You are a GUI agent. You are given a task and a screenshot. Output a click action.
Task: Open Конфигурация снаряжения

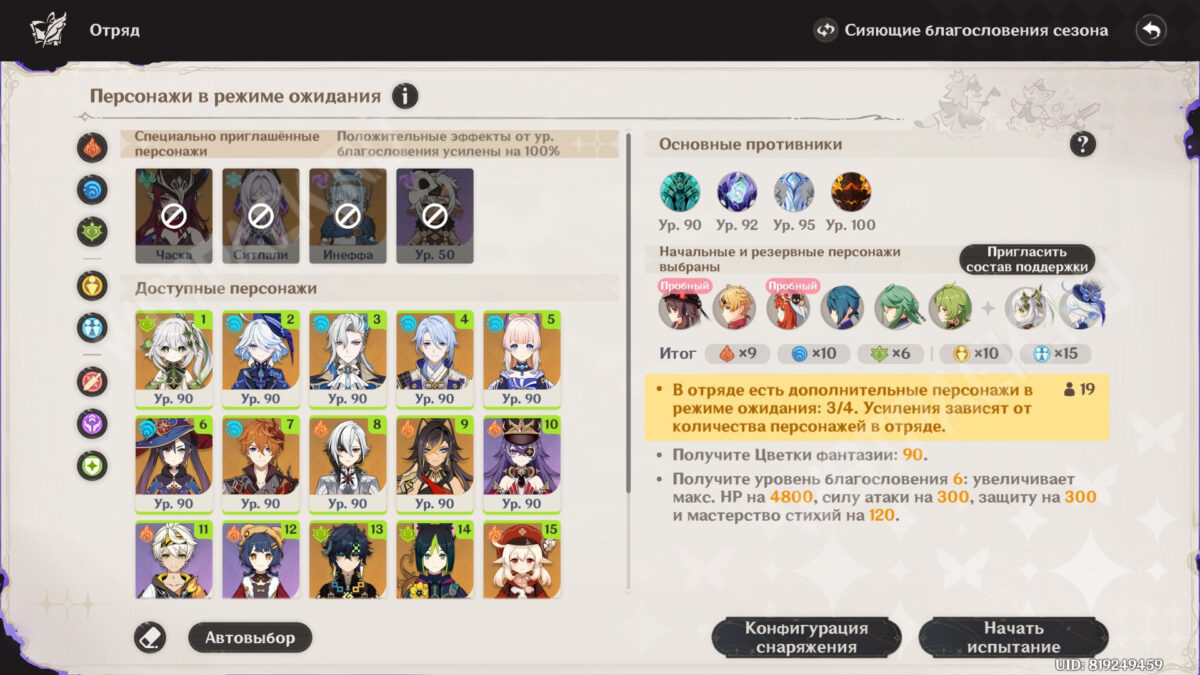[x=806, y=637]
